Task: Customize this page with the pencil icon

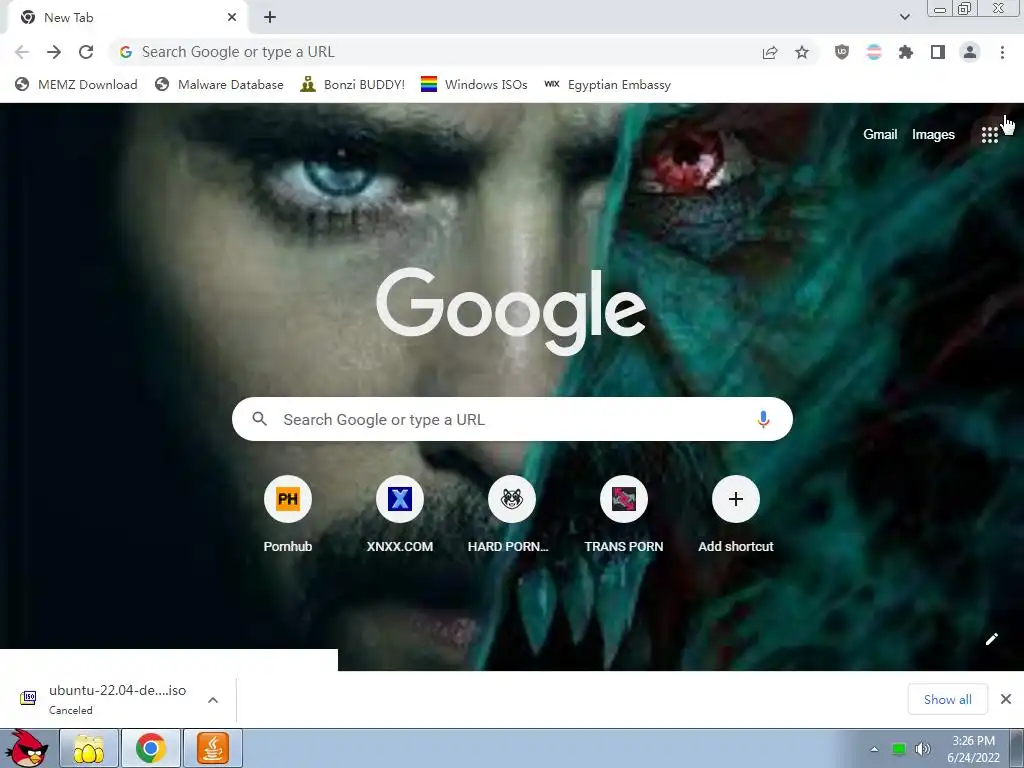Action: tap(991, 639)
